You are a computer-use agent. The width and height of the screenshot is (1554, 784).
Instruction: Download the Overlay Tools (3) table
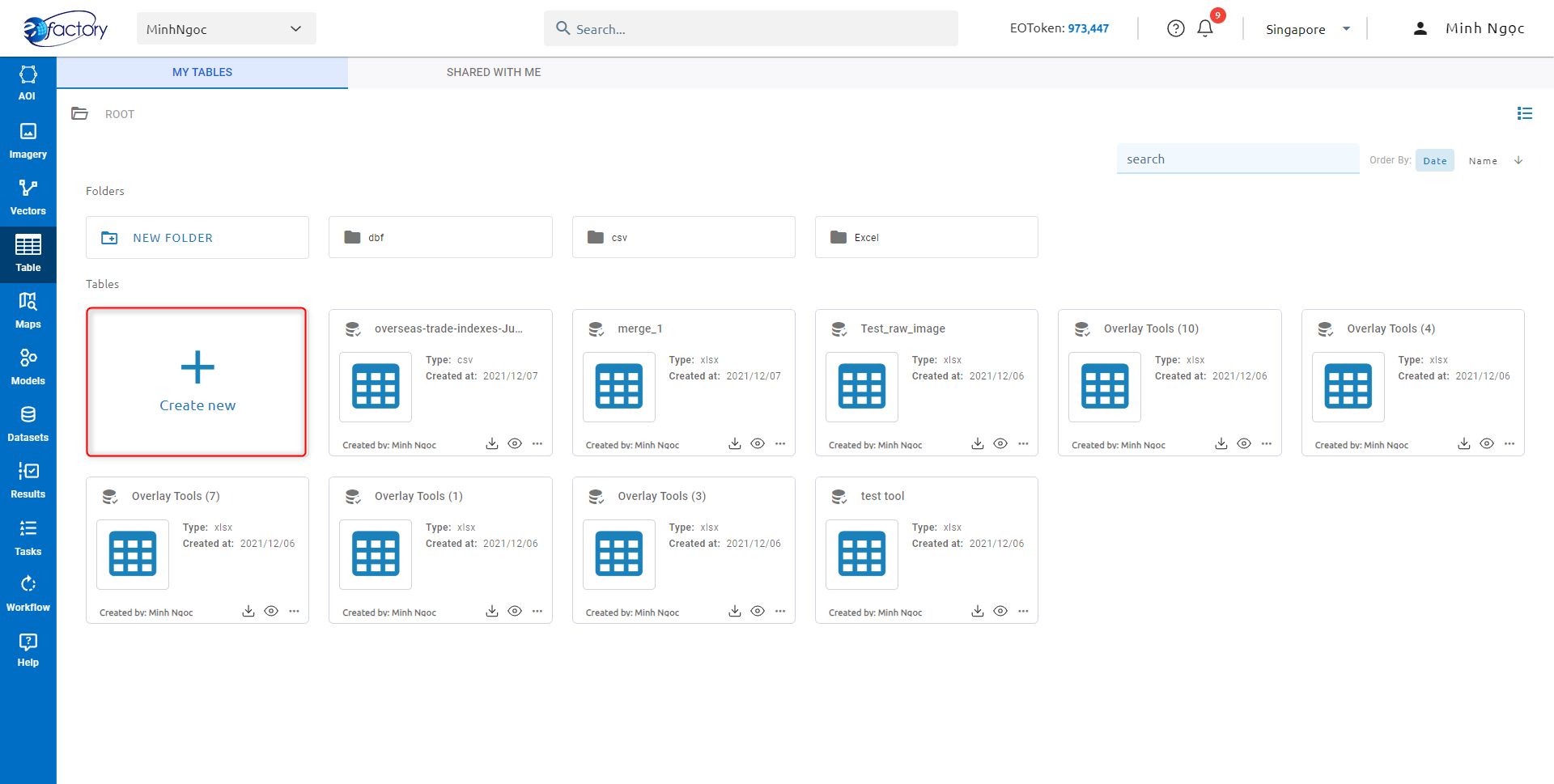tap(734, 611)
